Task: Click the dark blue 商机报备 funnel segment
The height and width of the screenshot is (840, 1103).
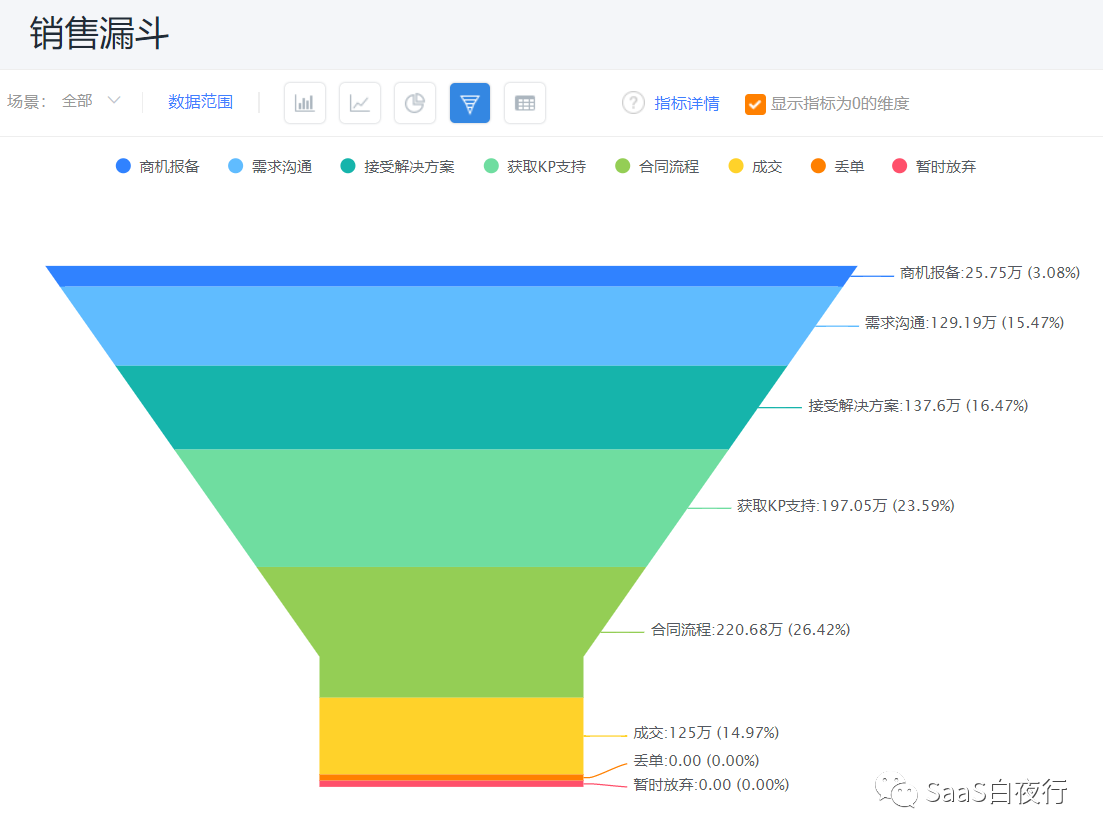Action: tap(451, 276)
